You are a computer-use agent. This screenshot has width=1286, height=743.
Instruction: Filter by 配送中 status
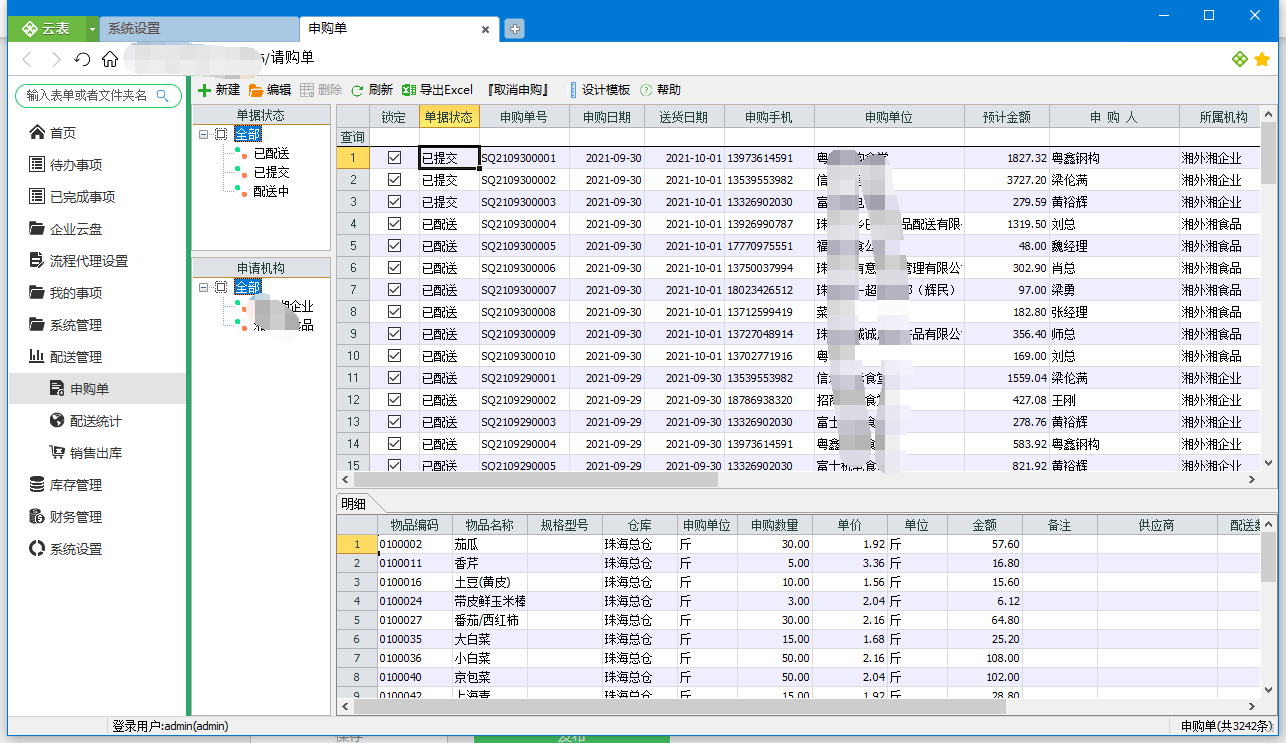271,191
